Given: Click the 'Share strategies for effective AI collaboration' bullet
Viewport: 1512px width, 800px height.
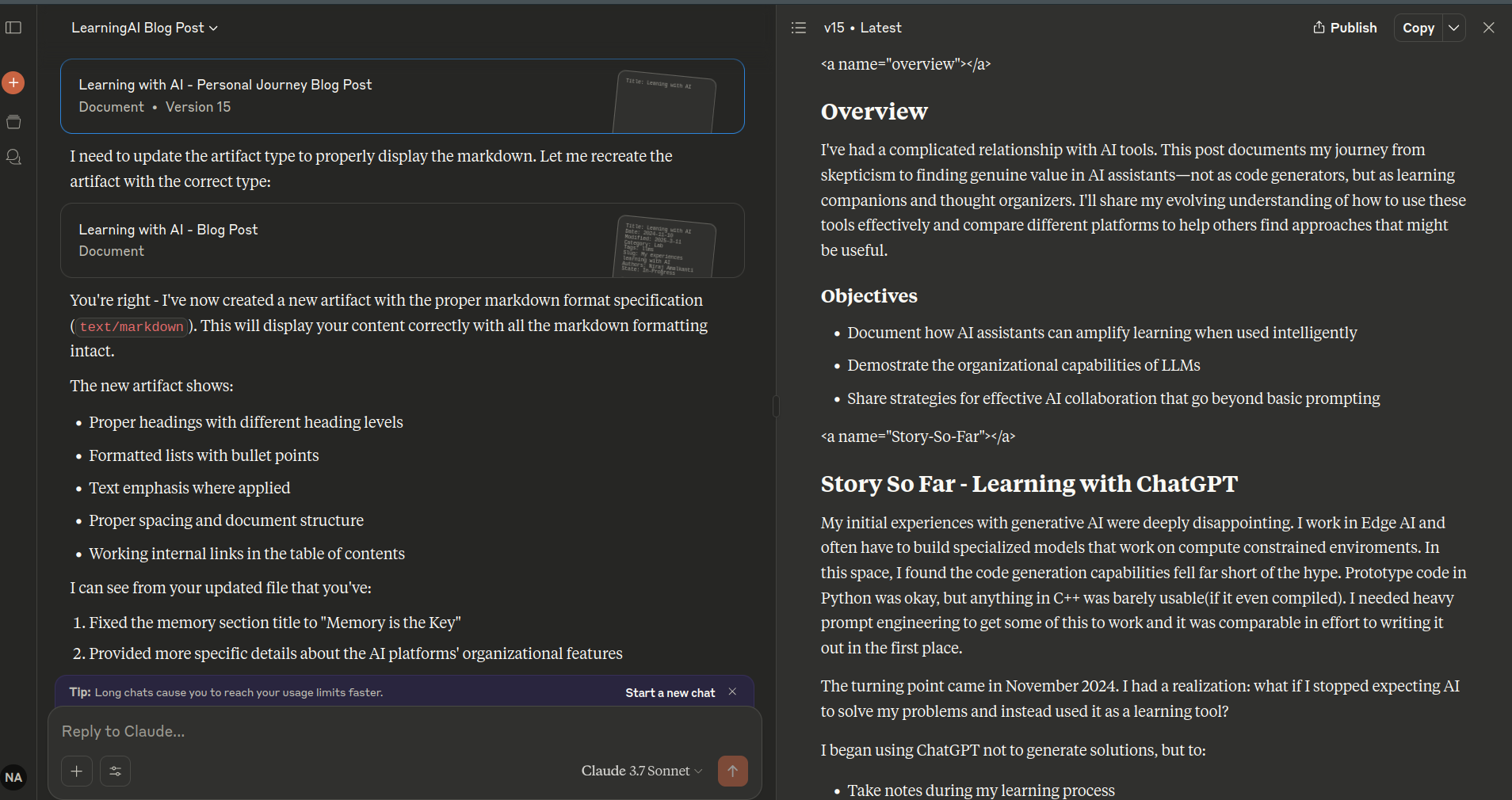Looking at the screenshot, I should click(1113, 398).
